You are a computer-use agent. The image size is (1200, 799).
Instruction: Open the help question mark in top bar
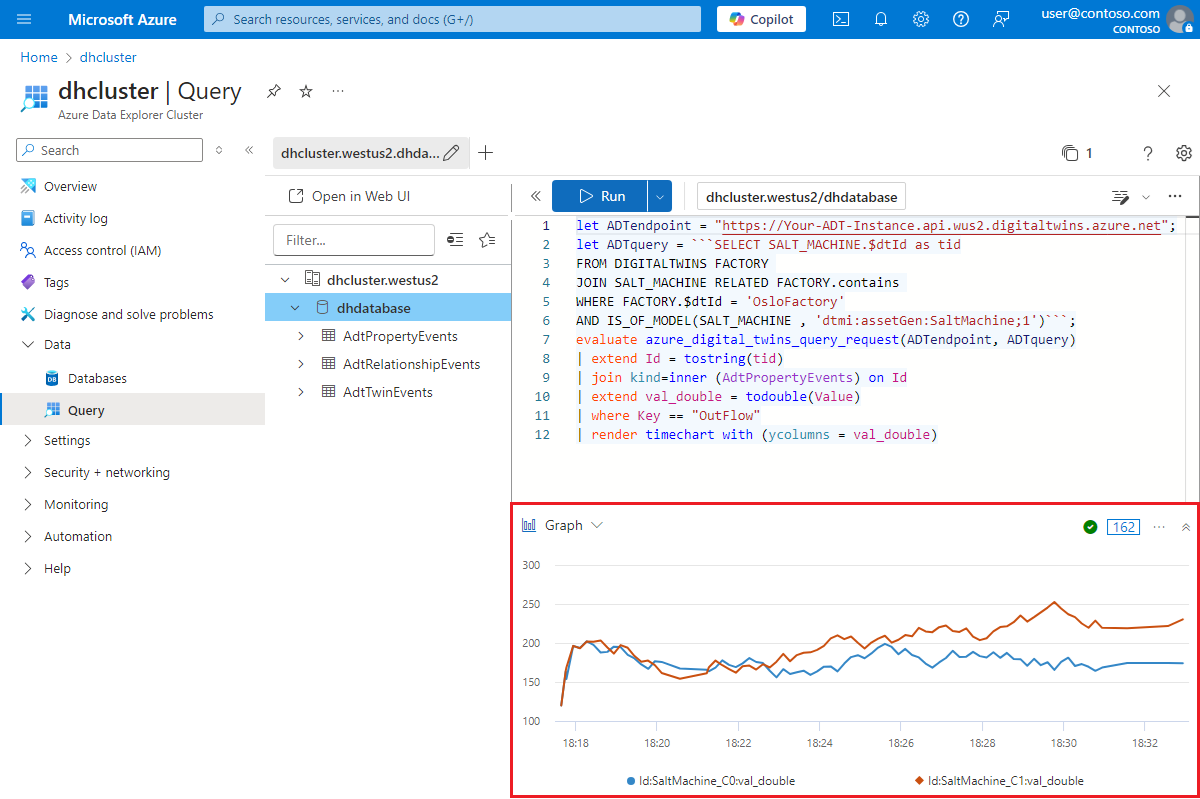(961, 19)
